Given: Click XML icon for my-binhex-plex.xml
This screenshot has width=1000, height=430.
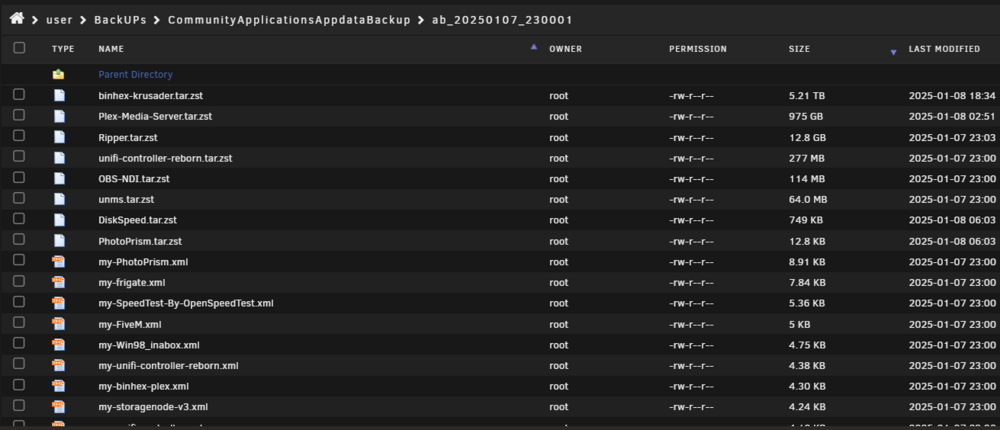Looking at the screenshot, I should pyautogui.click(x=59, y=386).
